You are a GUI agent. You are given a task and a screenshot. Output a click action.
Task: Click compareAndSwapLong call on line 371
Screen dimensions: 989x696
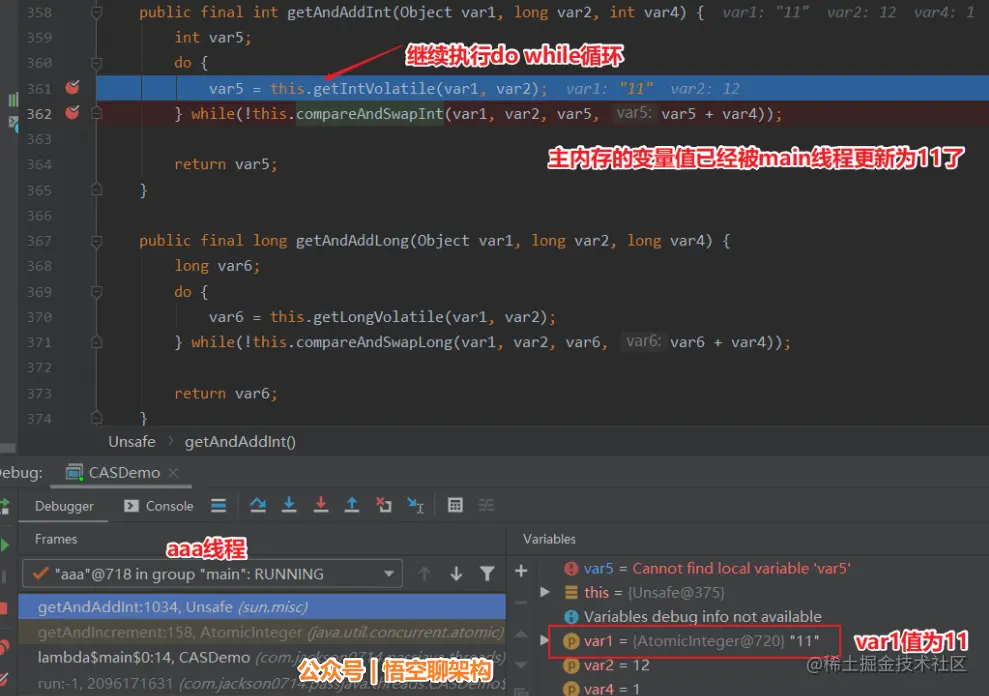point(374,342)
